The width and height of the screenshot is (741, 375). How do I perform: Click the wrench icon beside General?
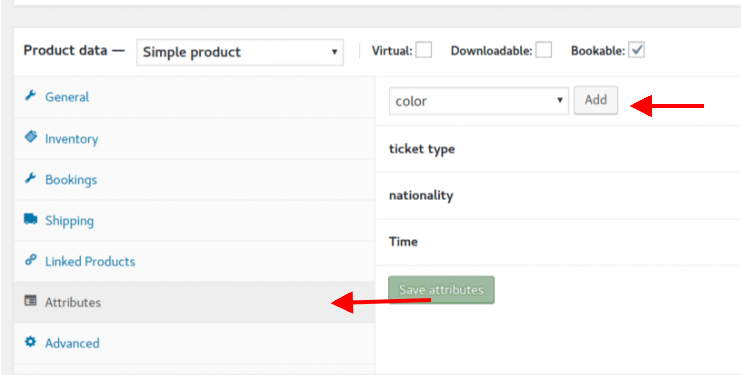pyautogui.click(x=30, y=96)
